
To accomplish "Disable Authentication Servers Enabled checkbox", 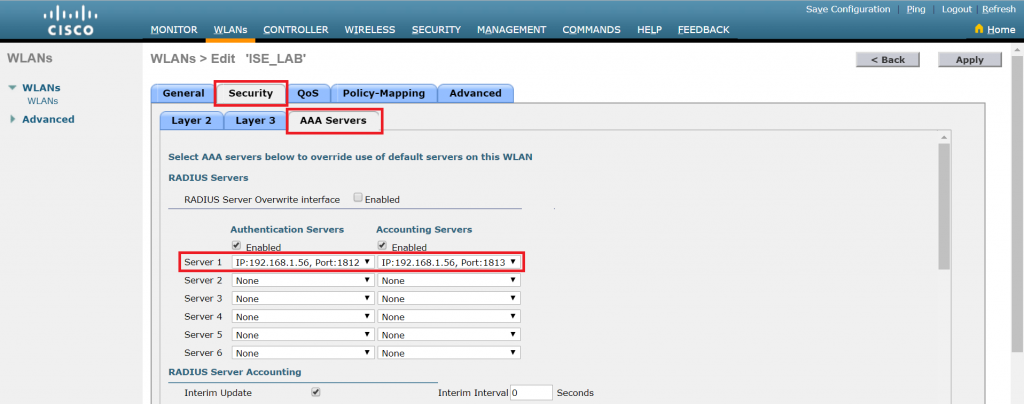I will tap(236, 245).
